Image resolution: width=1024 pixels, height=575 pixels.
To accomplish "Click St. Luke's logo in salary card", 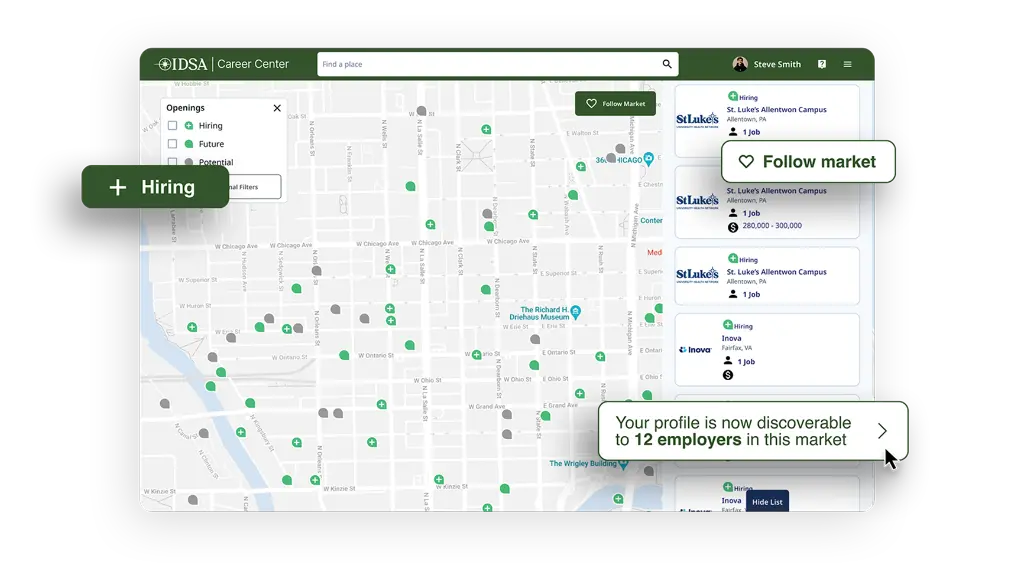I will coord(697,201).
